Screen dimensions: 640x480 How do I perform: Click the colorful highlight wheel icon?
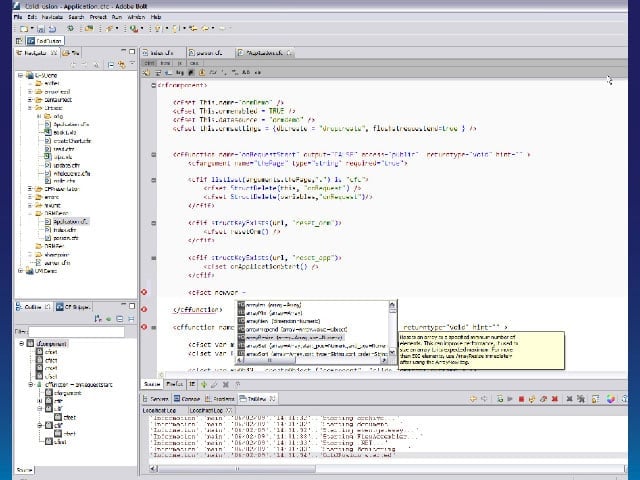[611, 399]
